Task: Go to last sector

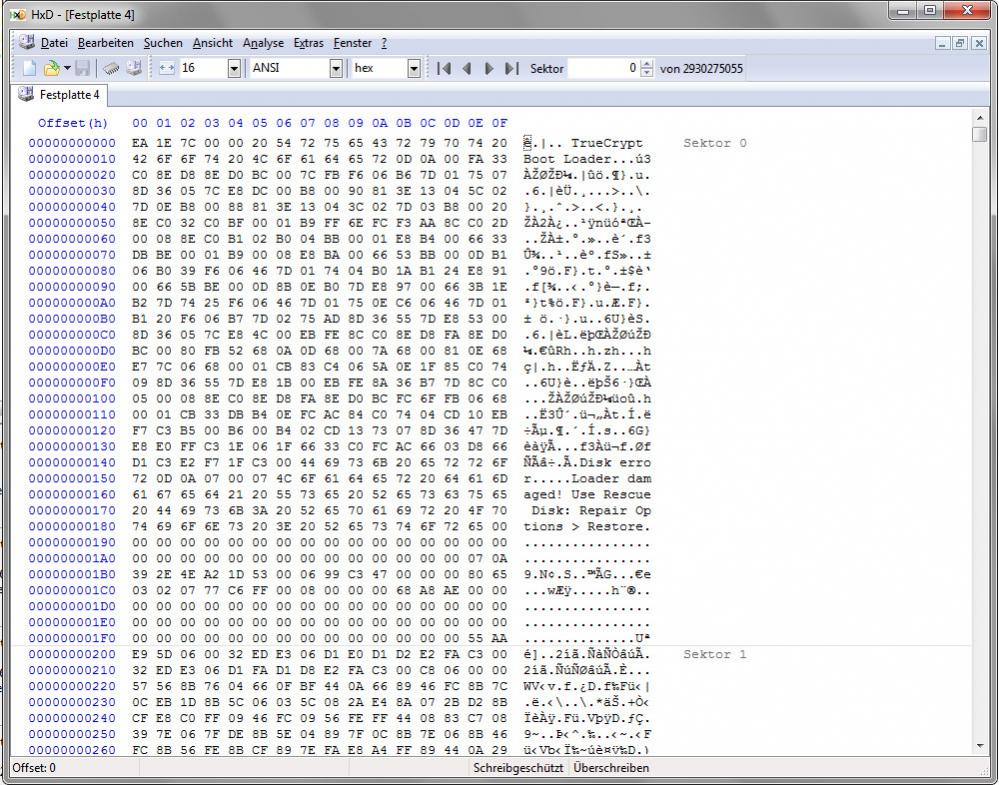Action: coord(512,68)
